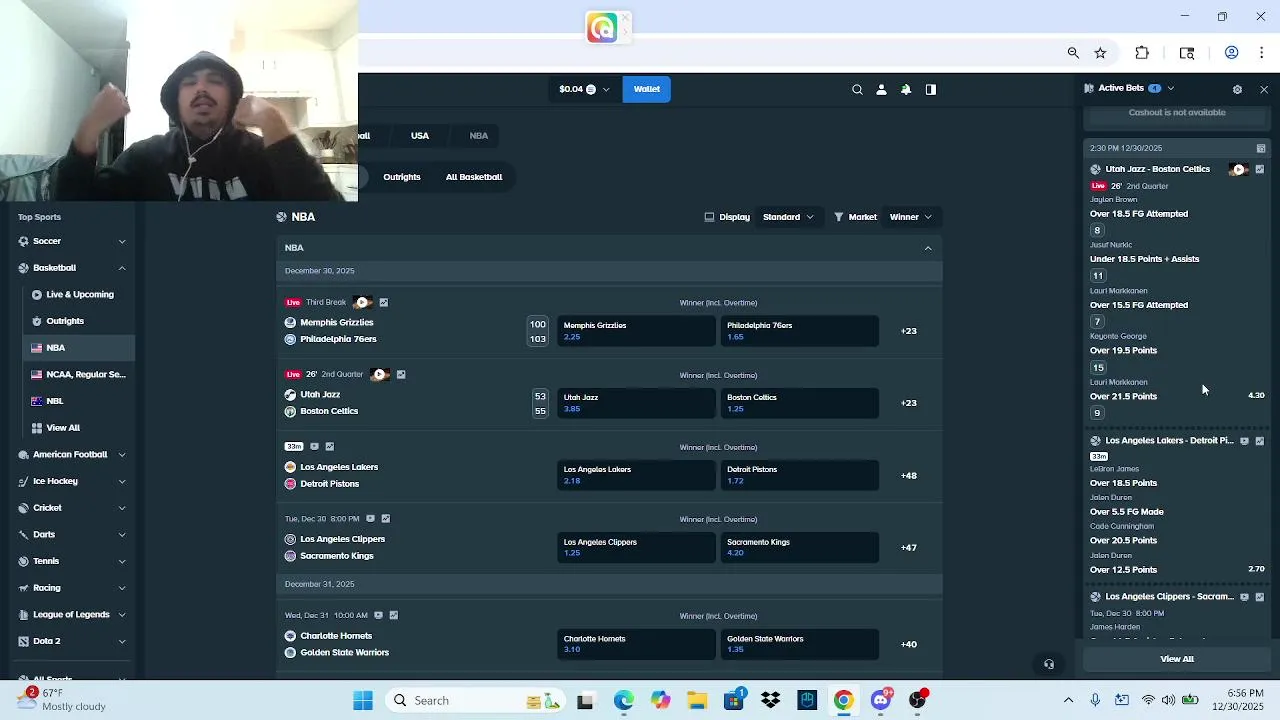Open Windows Start menu
Viewport: 1280px width, 720px height.
tap(363, 701)
